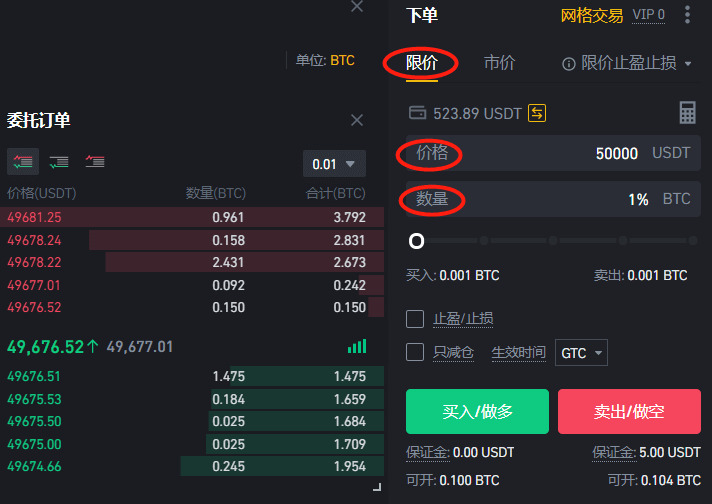Screen dimensions: 712x504
Task: Enable the 止盈/止损 checkbox
Action: pyautogui.click(x=416, y=319)
